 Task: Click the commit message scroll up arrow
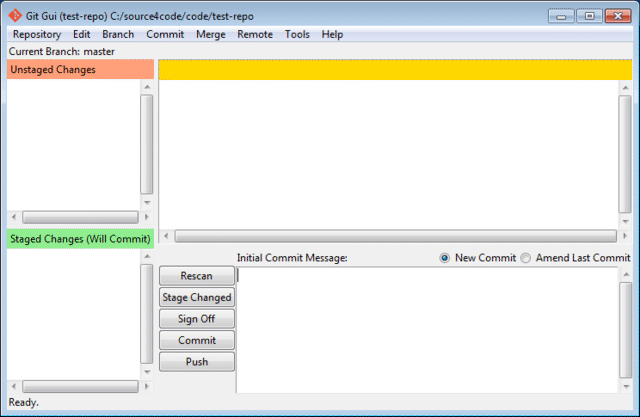[x=626, y=274]
